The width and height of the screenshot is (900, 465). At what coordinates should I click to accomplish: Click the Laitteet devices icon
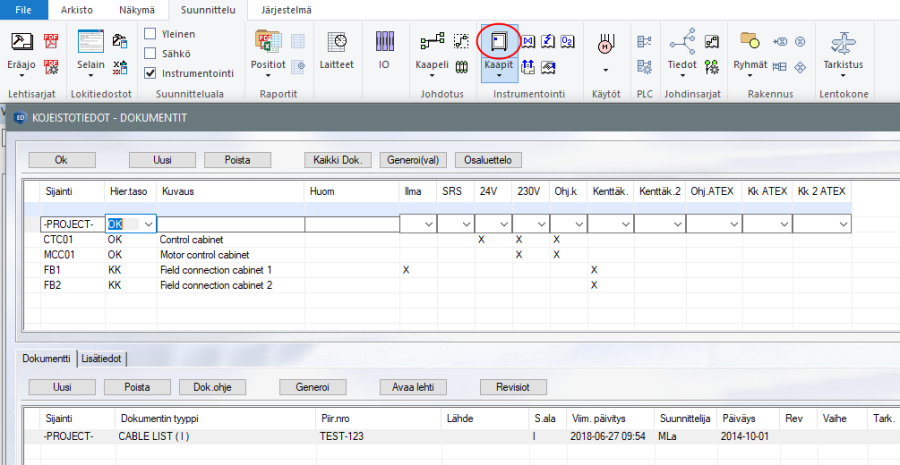pos(336,42)
